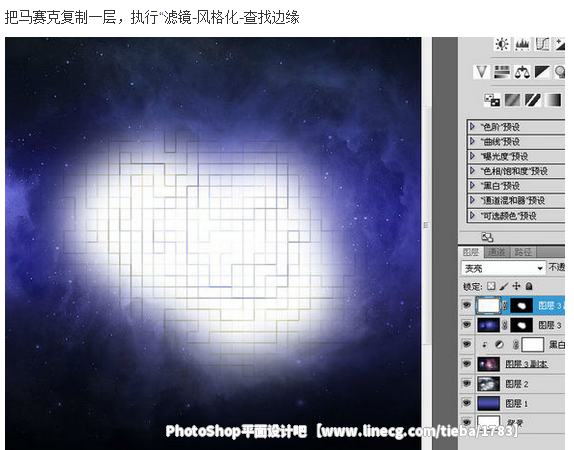Select the layer named 图层 1

517,403
